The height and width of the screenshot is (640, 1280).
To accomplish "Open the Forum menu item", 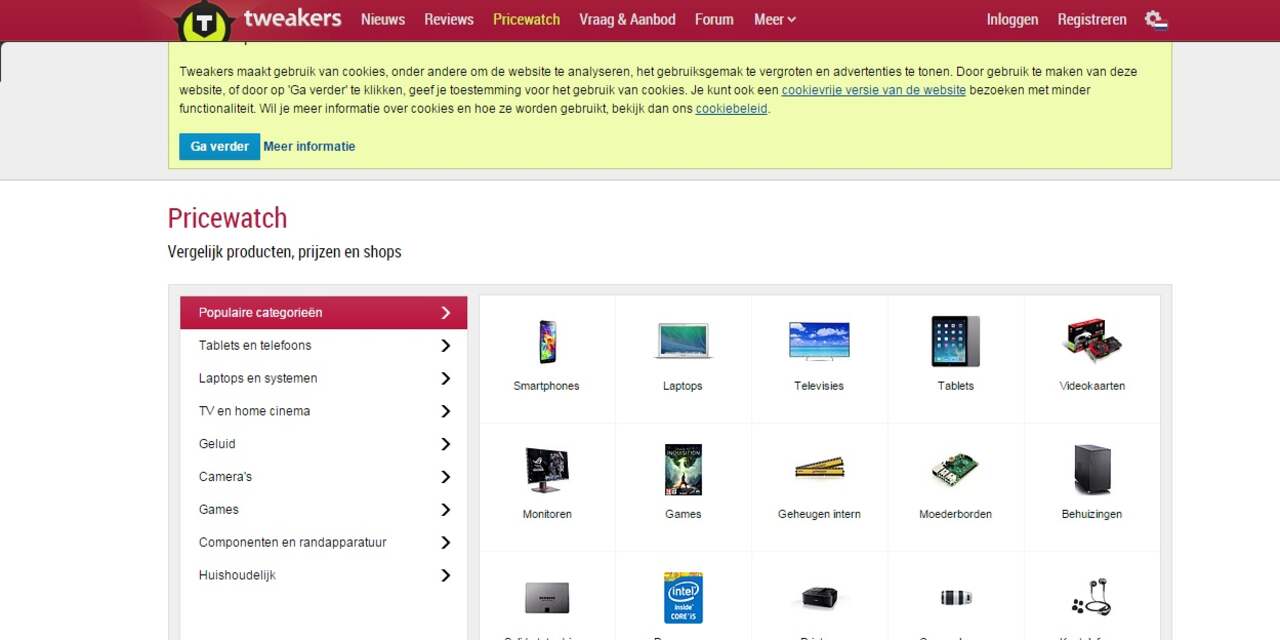I will [713, 19].
